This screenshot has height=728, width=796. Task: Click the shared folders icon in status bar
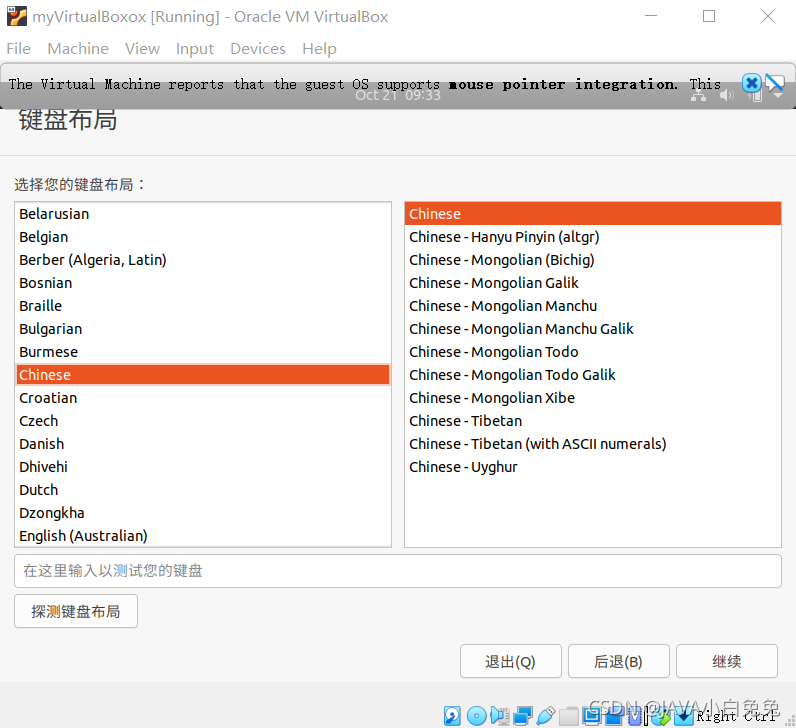(569, 716)
